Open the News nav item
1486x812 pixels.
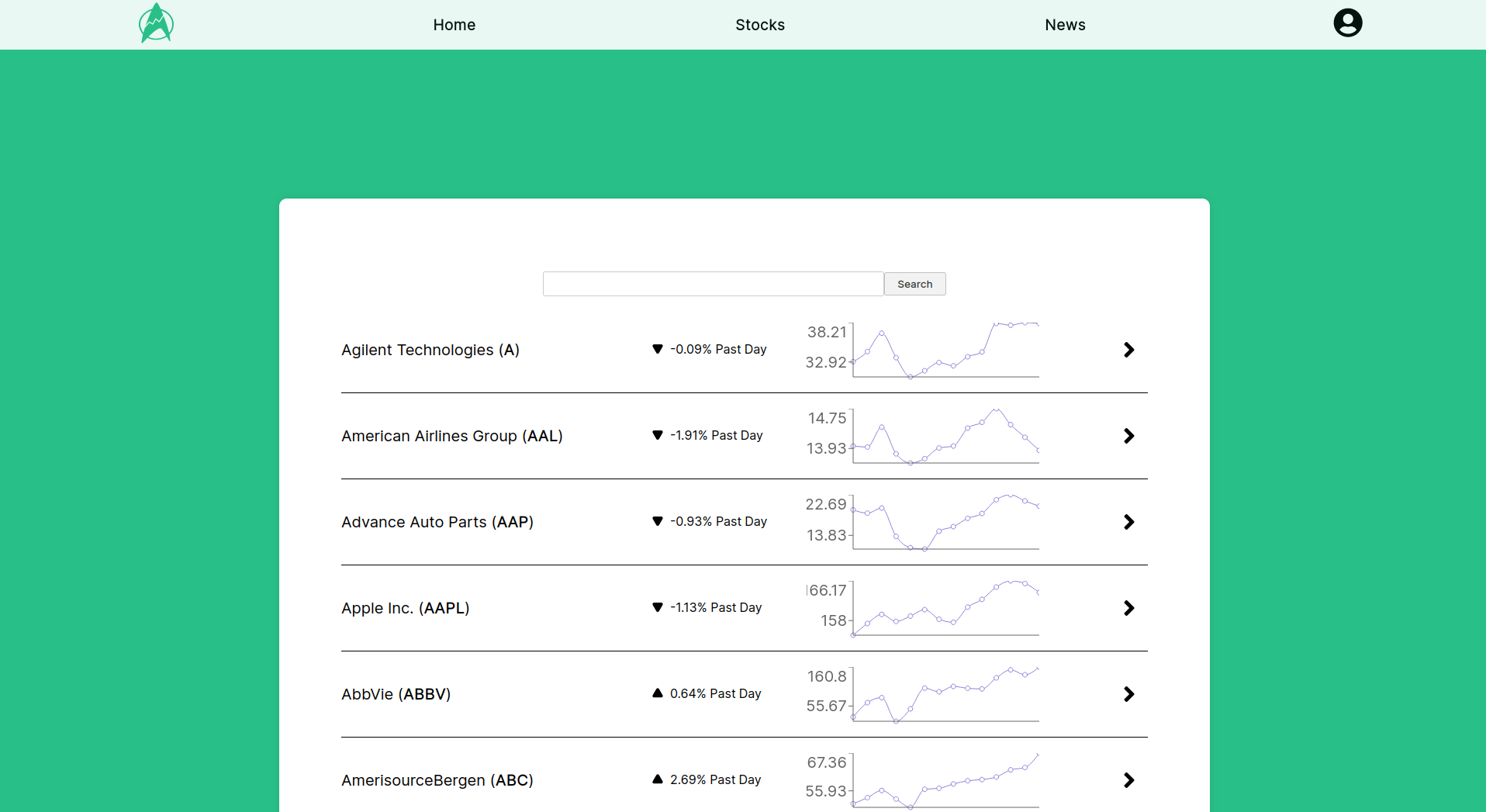[1065, 25]
